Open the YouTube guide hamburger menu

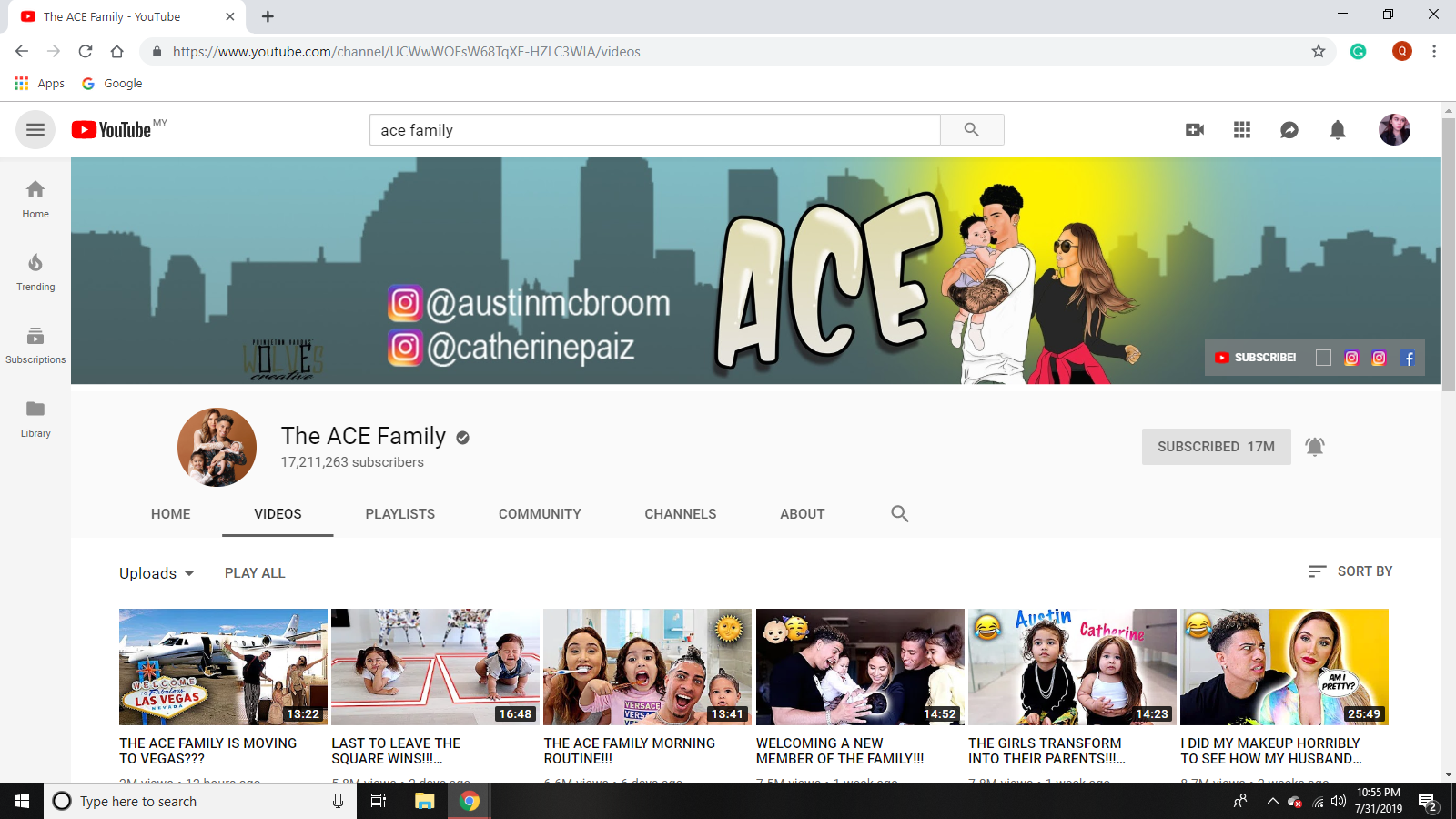35,130
